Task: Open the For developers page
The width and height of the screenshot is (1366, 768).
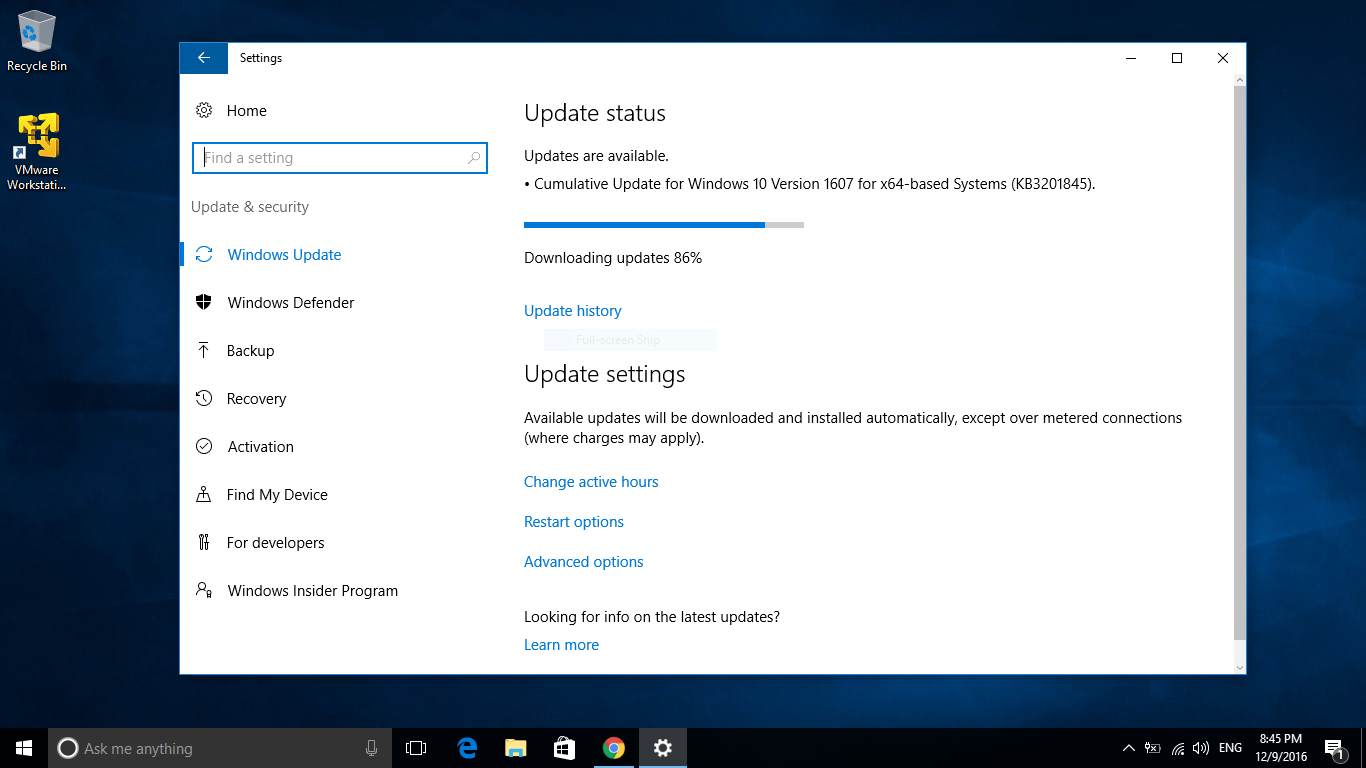Action: point(275,542)
